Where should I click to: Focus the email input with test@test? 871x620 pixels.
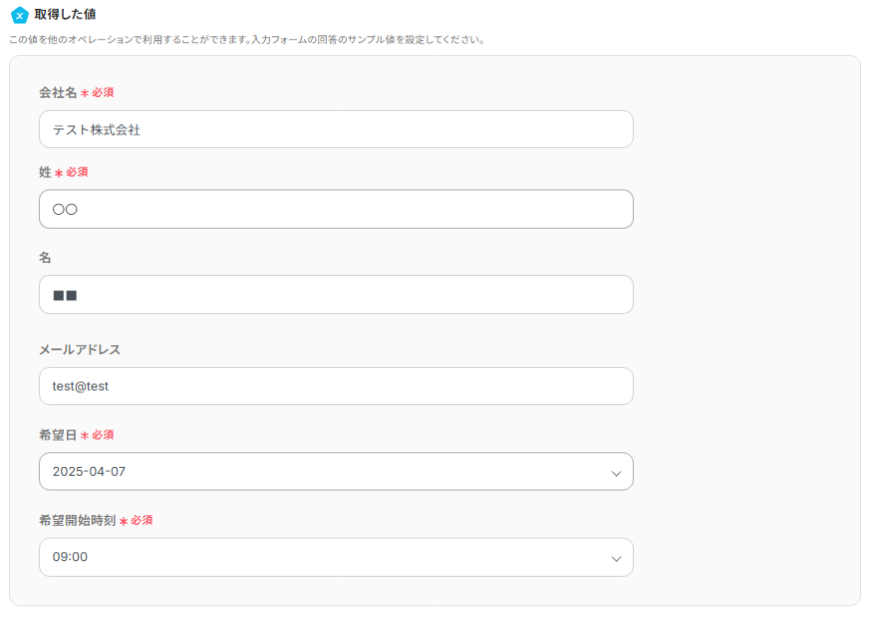(x=336, y=386)
